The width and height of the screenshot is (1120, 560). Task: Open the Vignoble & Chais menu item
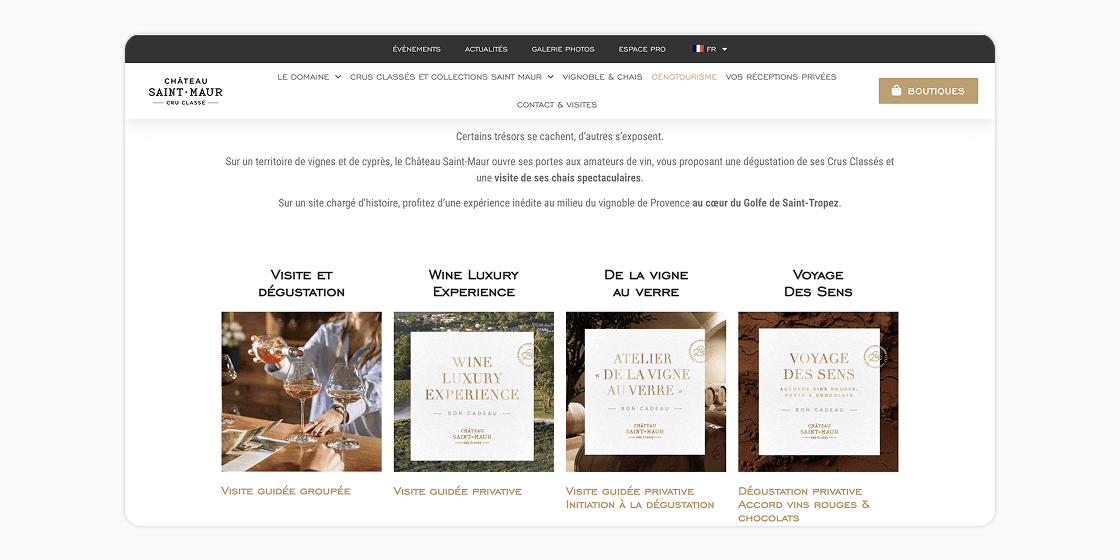click(602, 76)
